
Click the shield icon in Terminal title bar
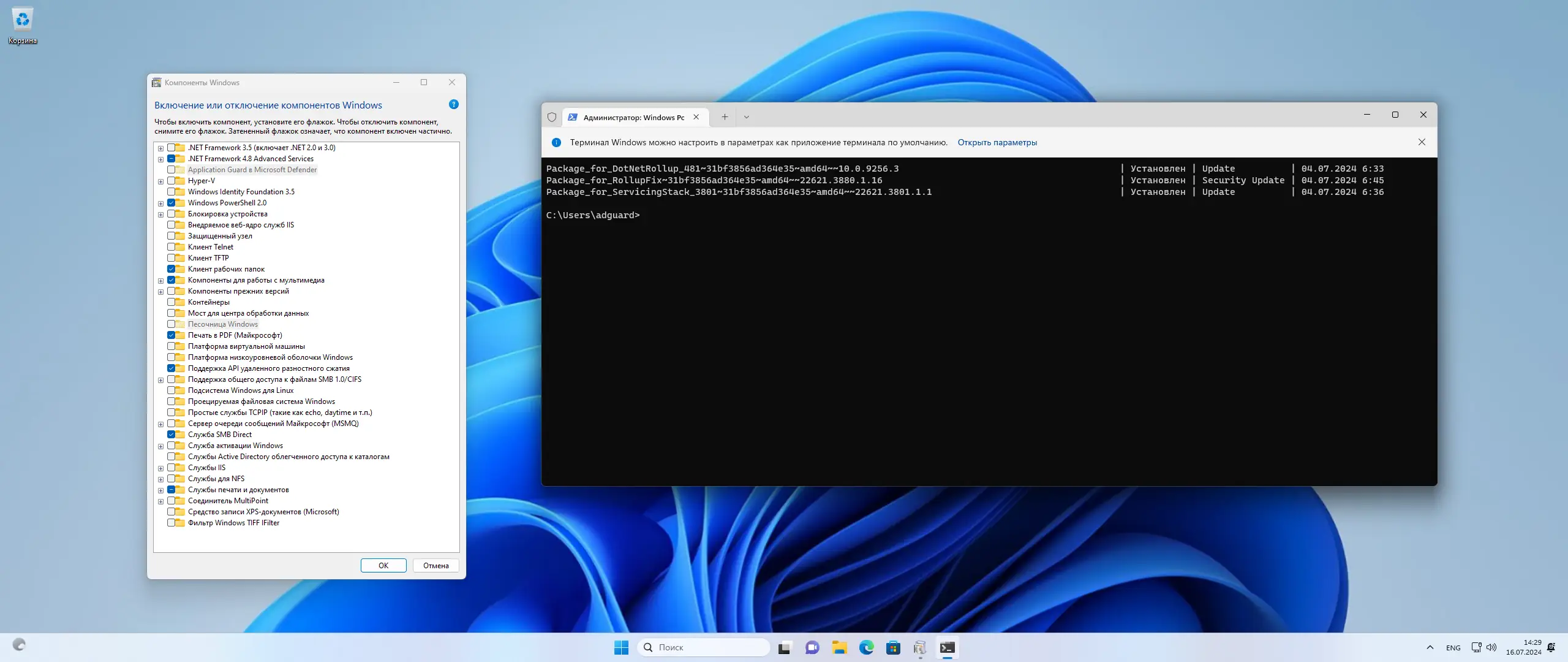click(552, 116)
